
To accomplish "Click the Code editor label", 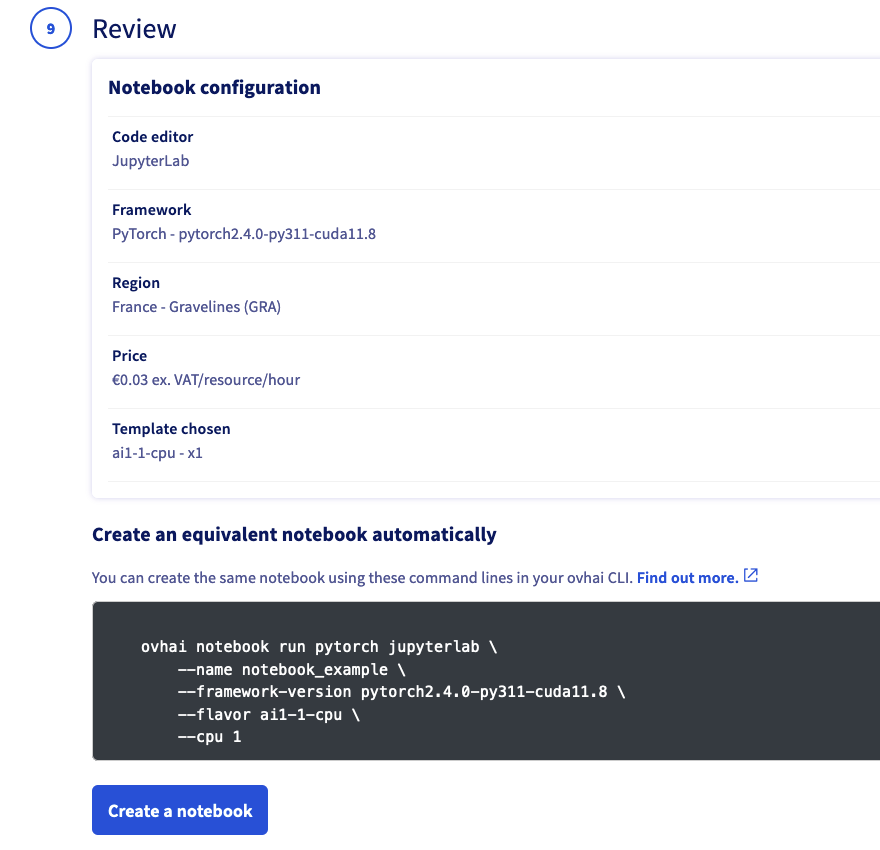I will [x=152, y=137].
